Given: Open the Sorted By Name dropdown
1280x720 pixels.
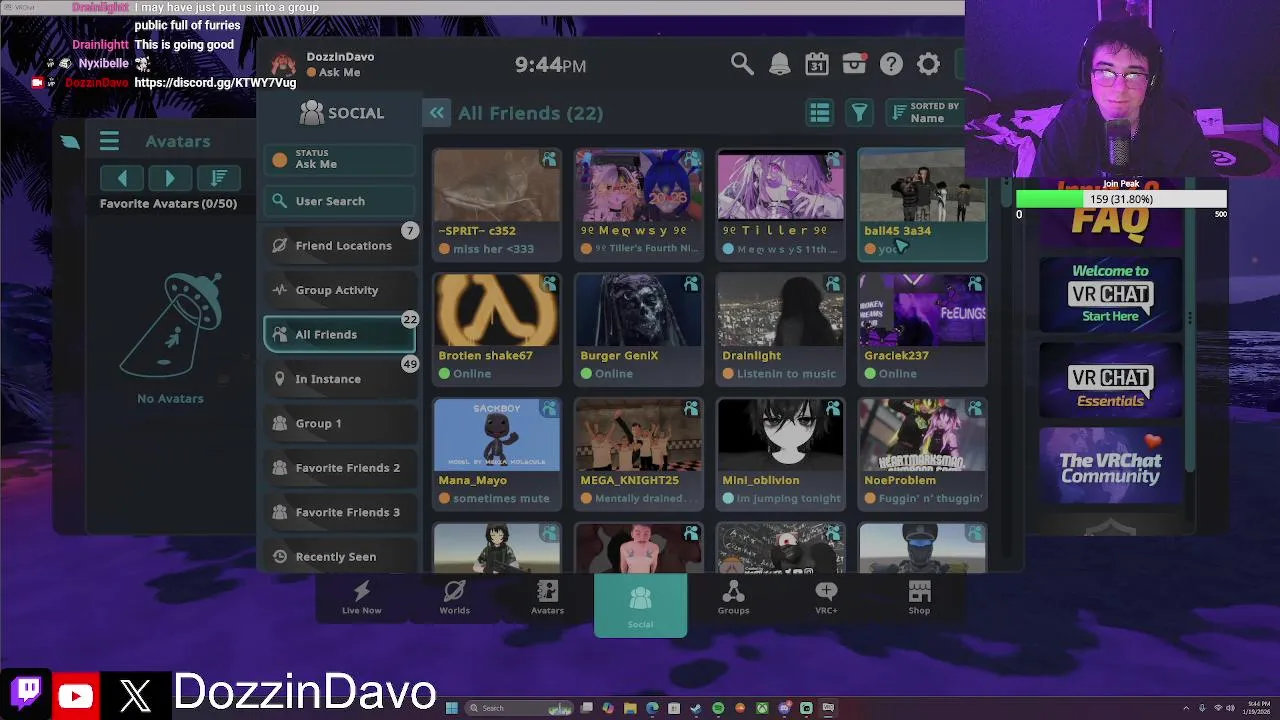Looking at the screenshot, I should (926, 113).
